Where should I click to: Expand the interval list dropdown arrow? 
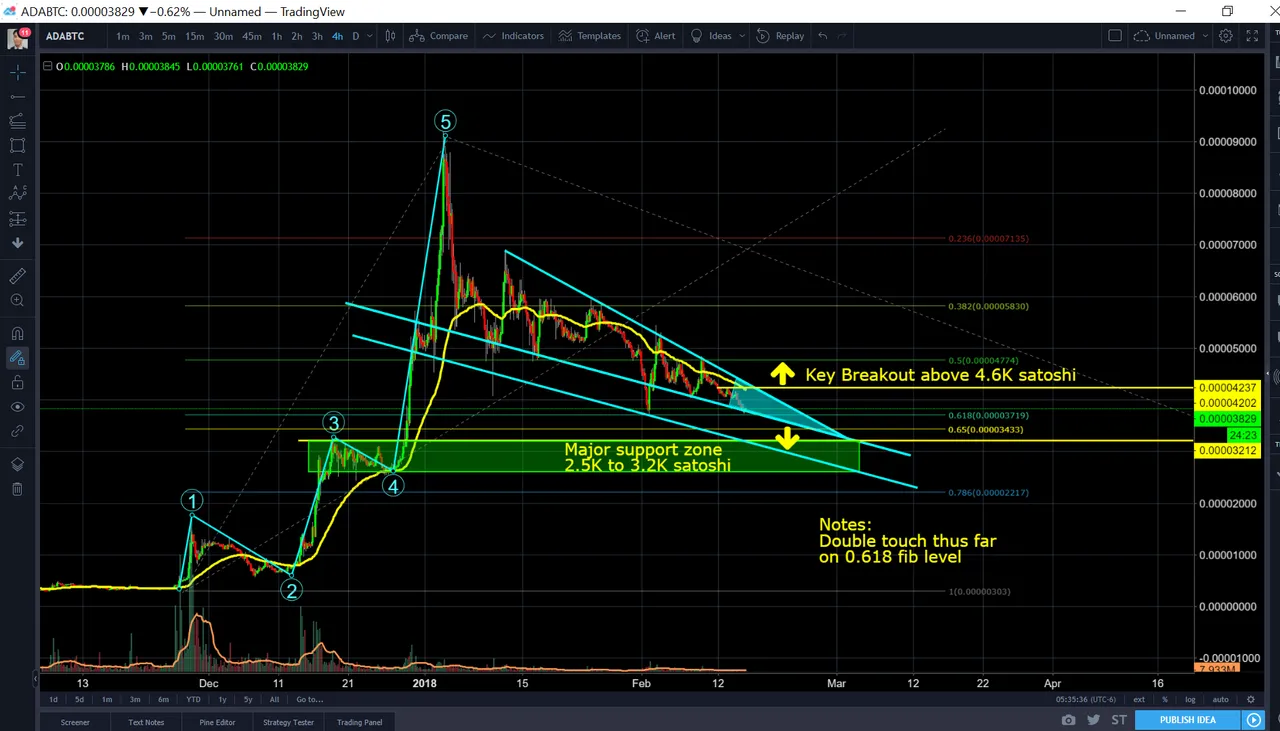(370, 36)
